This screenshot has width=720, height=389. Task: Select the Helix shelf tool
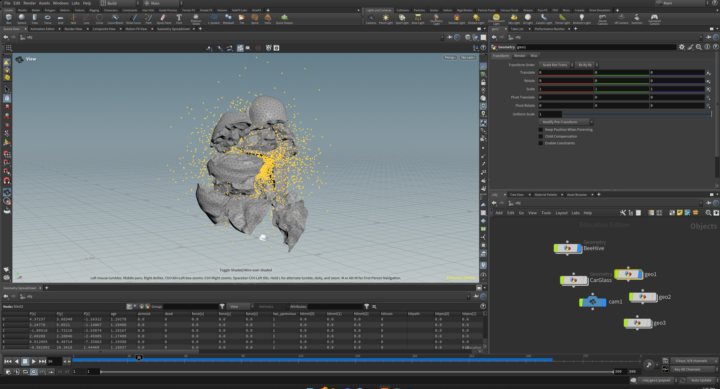tap(268, 18)
